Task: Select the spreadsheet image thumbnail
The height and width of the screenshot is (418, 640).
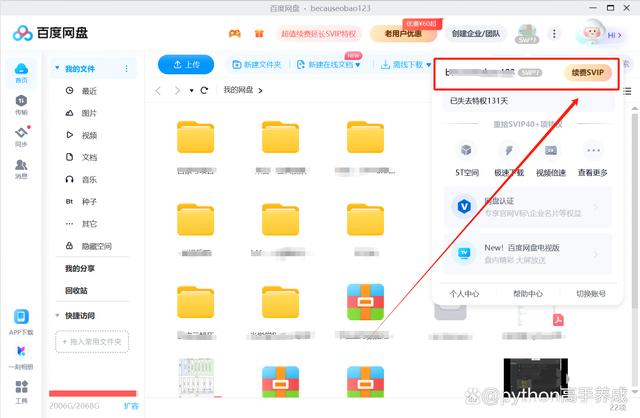Action: 196,377
